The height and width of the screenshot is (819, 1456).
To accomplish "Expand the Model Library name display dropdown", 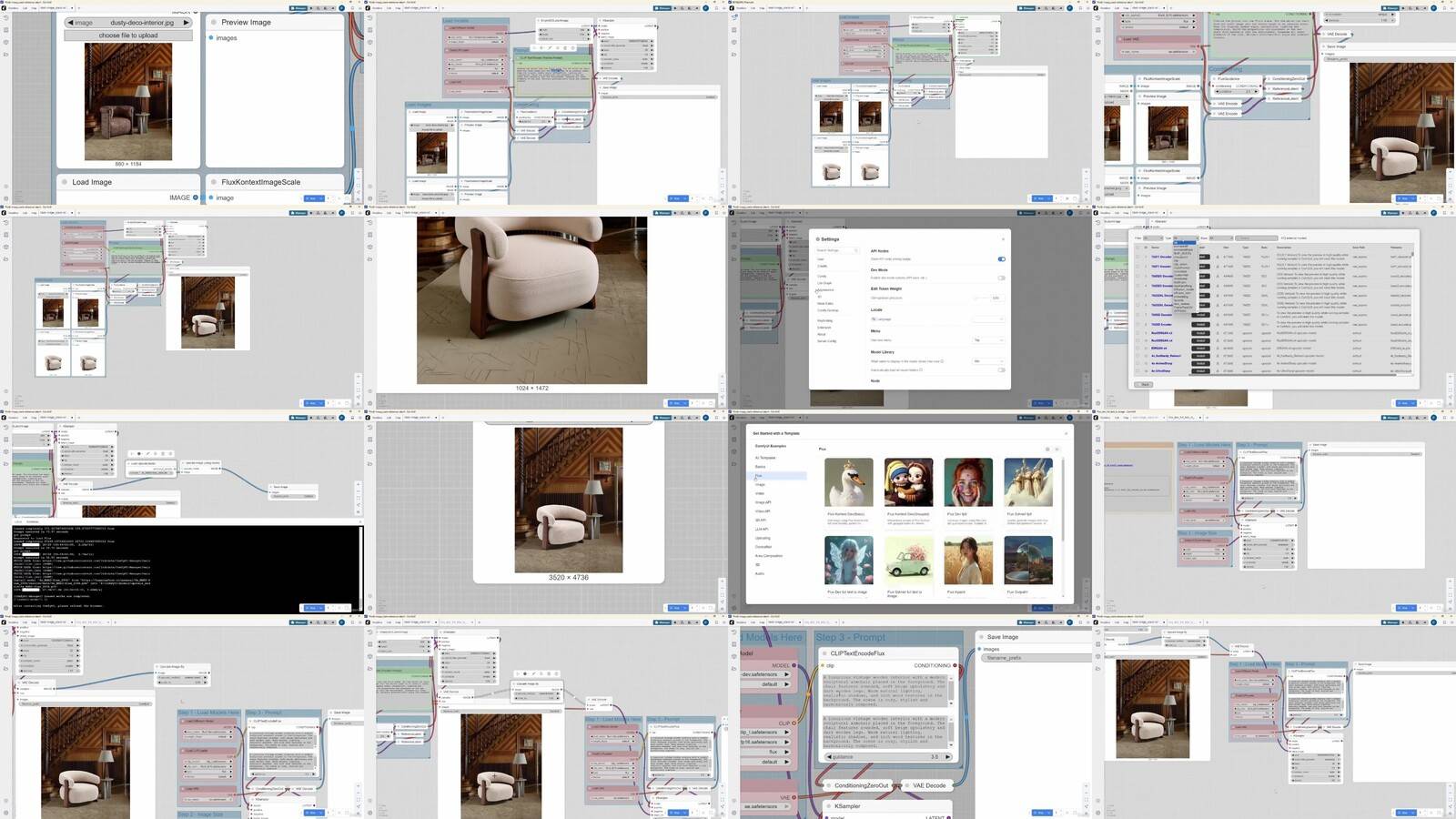I will (987, 361).
